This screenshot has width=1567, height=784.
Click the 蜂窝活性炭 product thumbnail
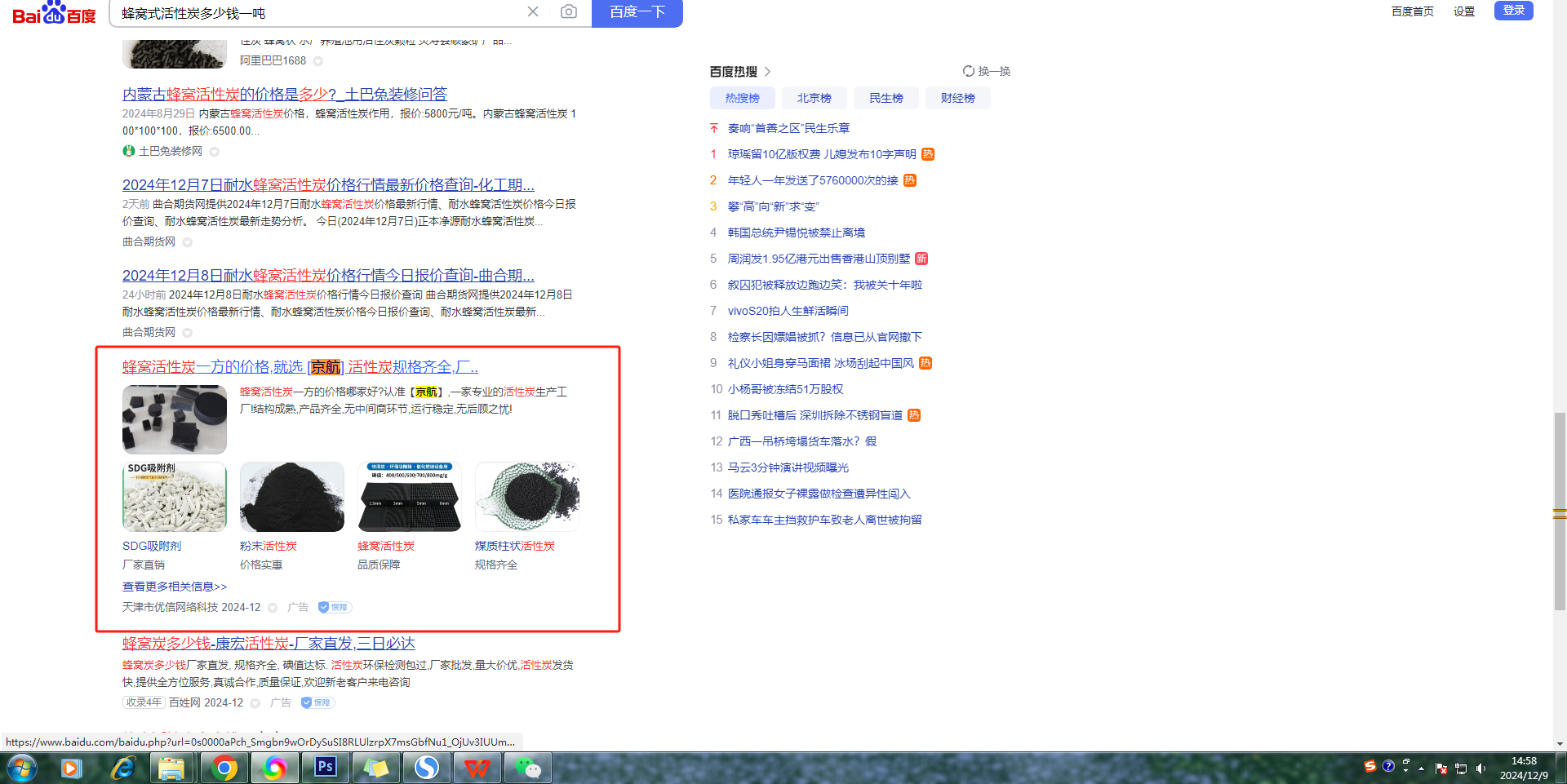coord(410,497)
